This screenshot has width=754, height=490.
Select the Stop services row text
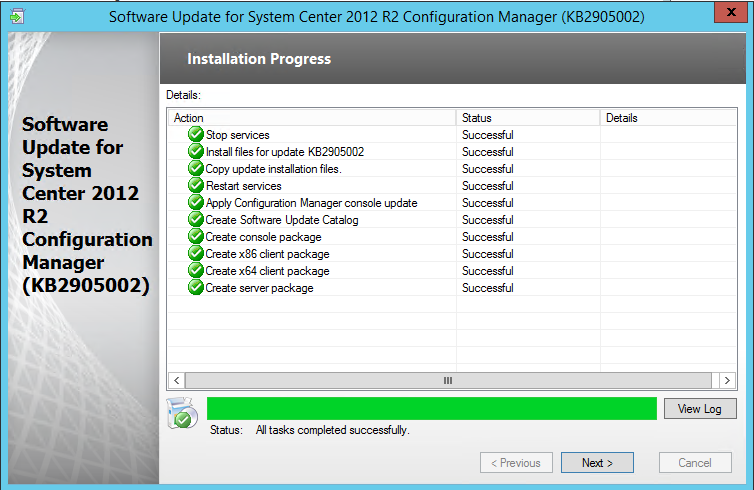click(238, 135)
